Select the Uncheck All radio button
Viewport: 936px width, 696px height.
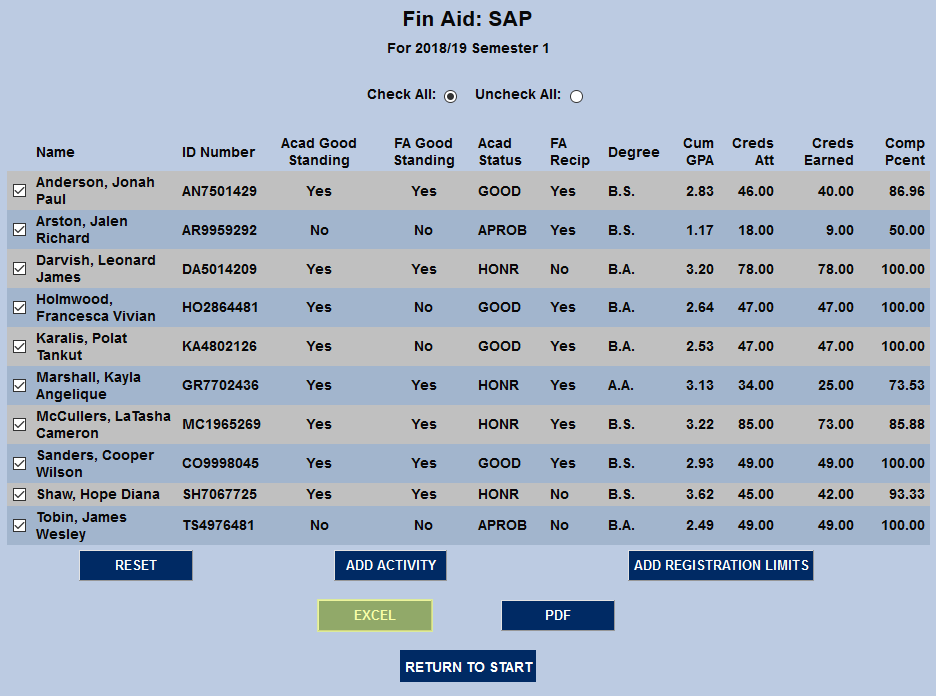tap(576, 95)
